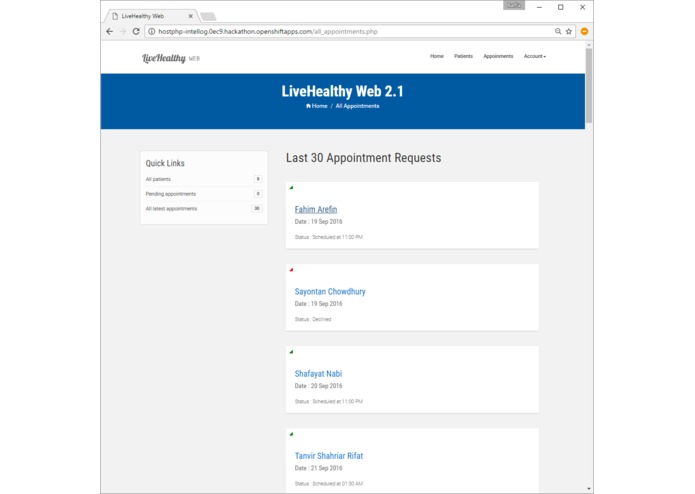Go back using browser back arrow
This screenshot has height=494, width=695.
109,31
